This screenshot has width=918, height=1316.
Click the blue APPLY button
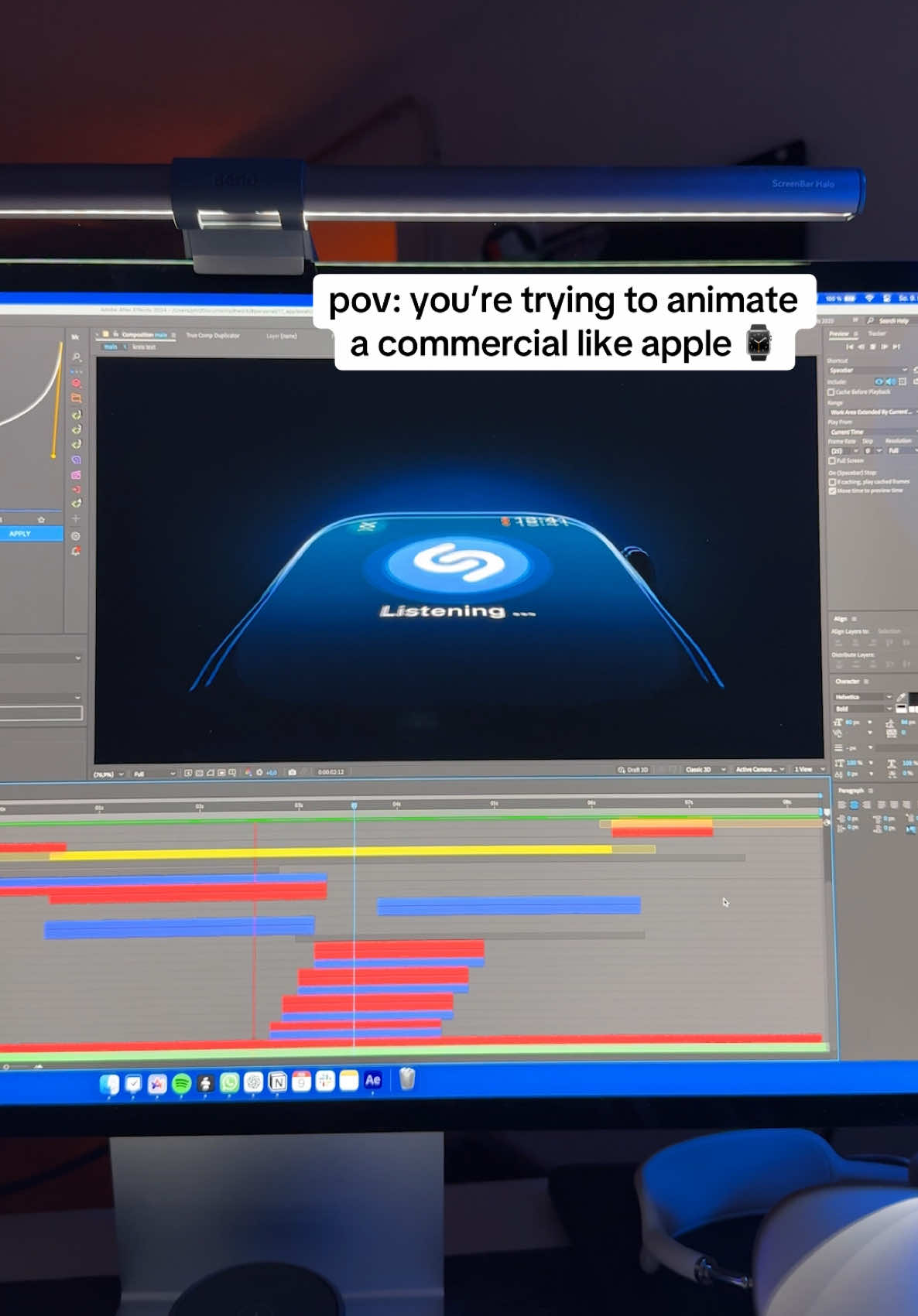[31, 534]
